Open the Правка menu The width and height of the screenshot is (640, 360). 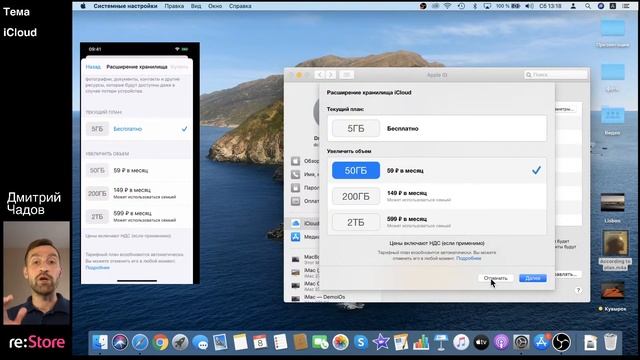click(x=174, y=6)
